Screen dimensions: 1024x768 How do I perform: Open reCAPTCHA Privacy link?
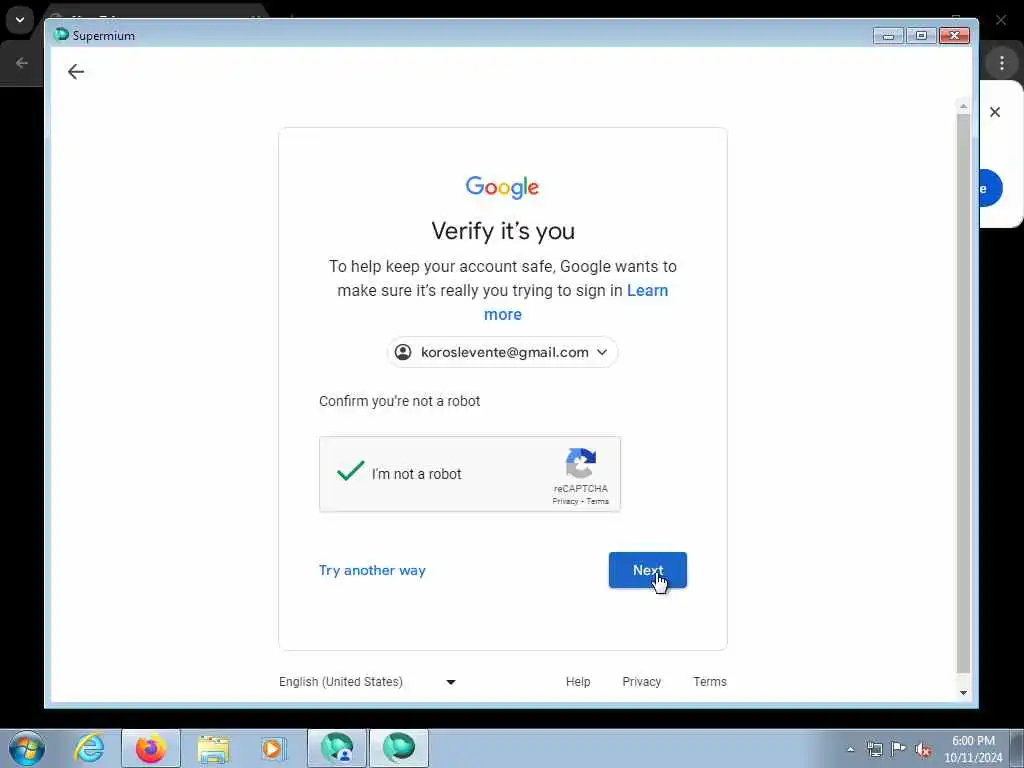(x=565, y=501)
